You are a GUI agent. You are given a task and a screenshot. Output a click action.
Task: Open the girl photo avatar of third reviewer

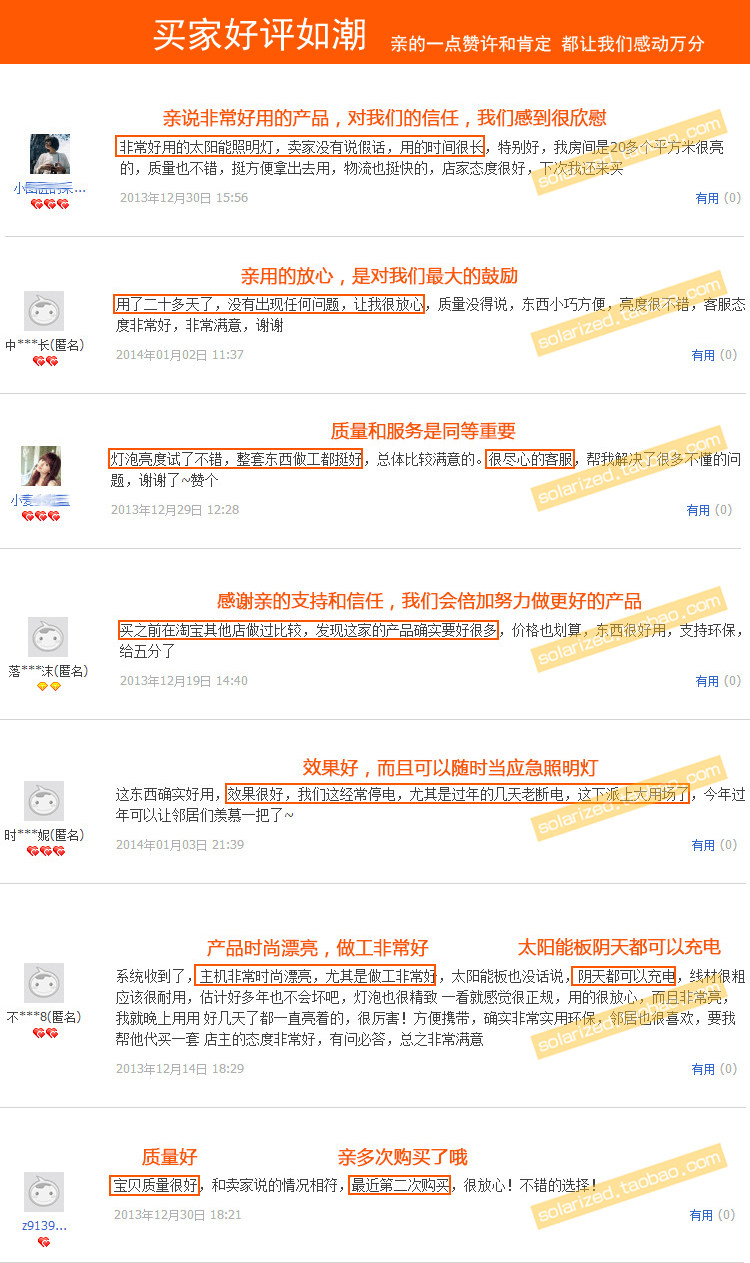41,466
